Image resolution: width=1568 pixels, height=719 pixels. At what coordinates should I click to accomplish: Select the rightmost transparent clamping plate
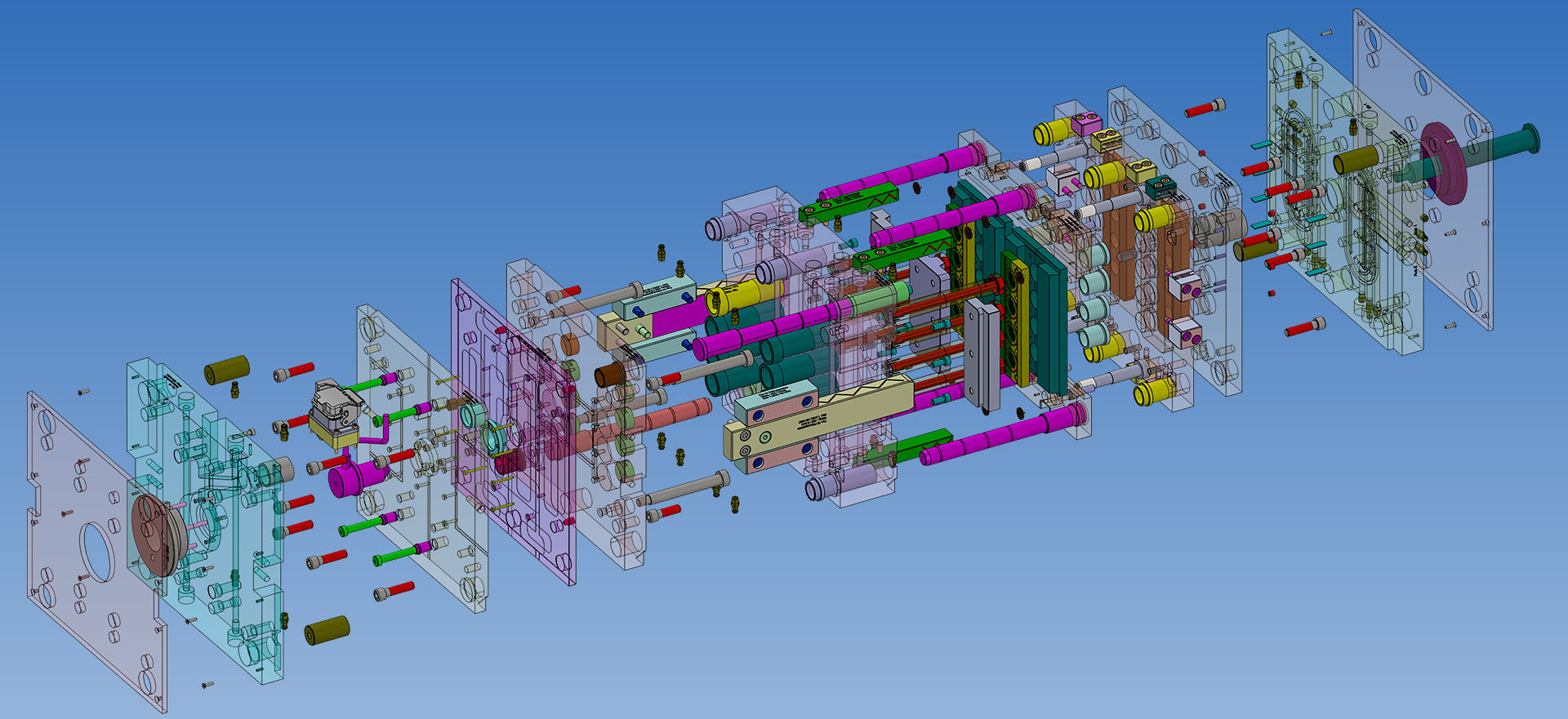tap(1421, 171)
